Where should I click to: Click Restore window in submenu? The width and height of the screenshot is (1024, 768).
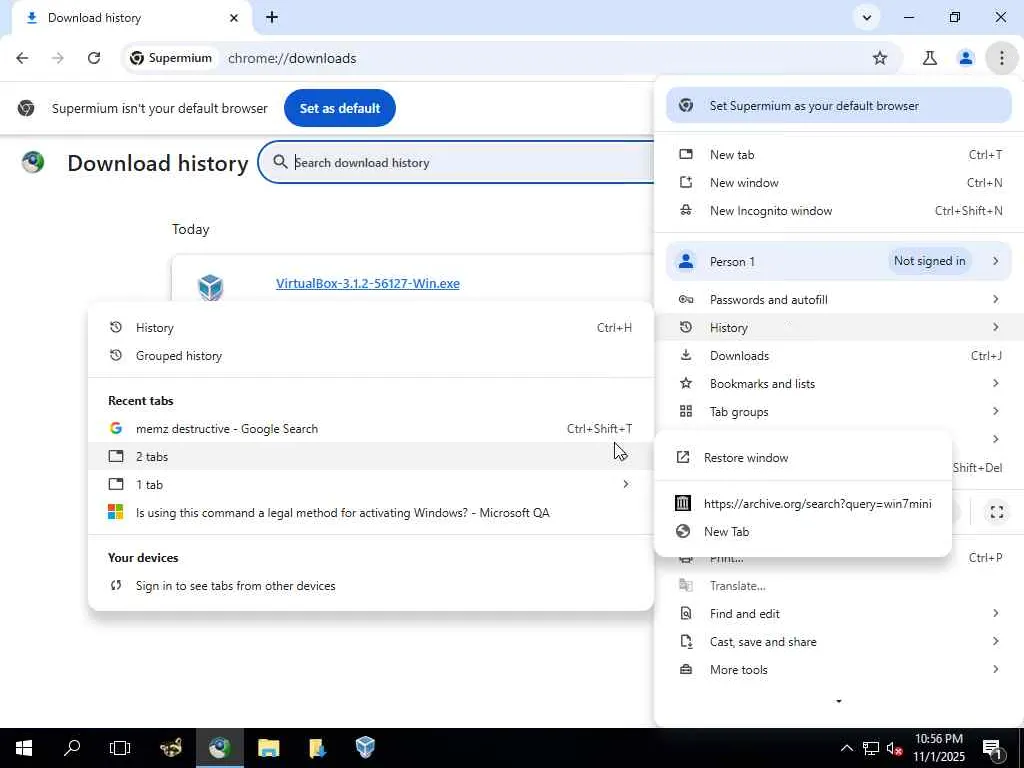[803, 458]
